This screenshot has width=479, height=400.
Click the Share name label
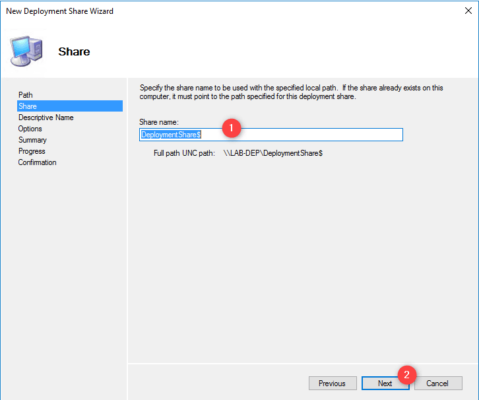[159, 122]
